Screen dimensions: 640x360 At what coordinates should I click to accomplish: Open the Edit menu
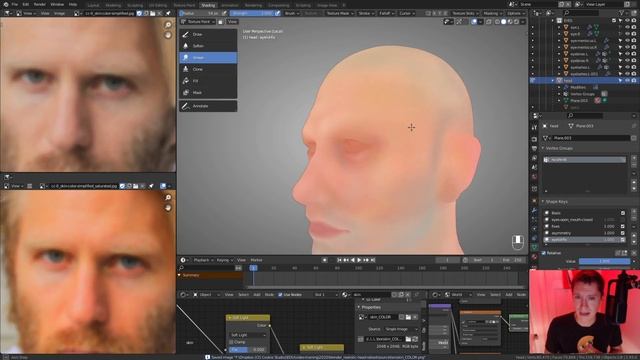(26, 4)
